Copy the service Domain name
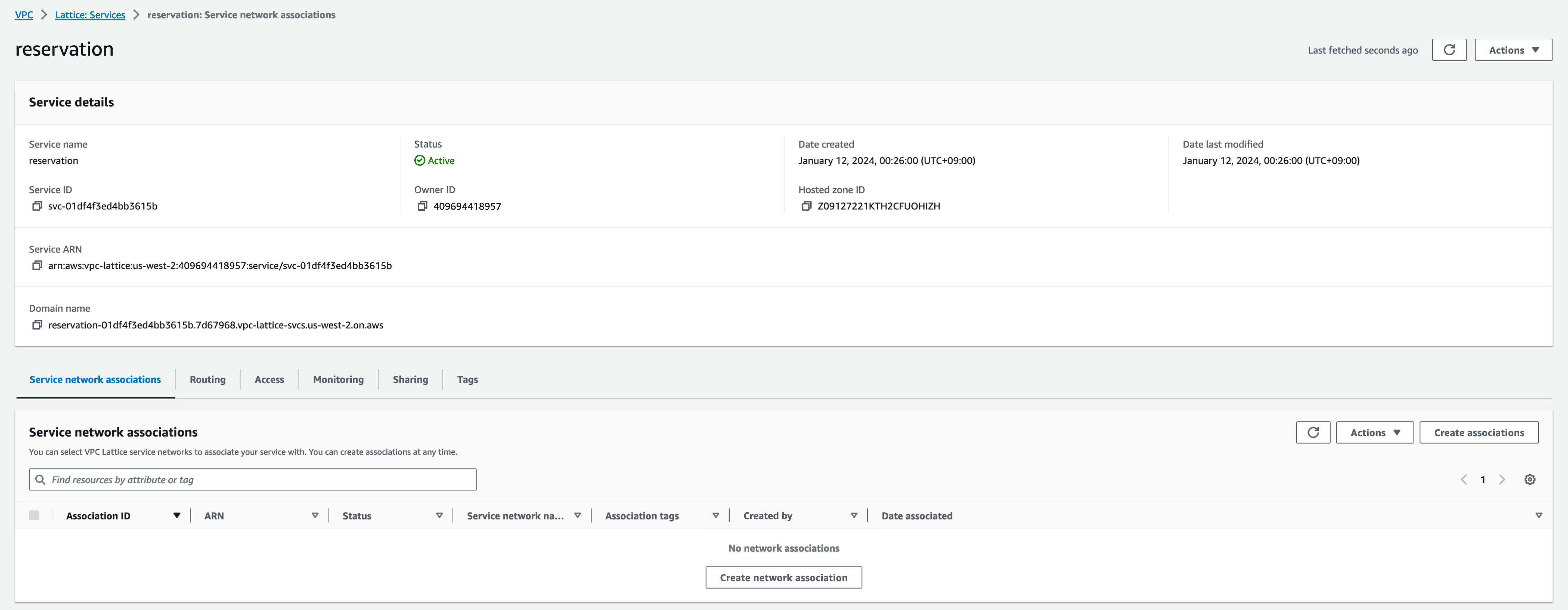Viewport: 1568px width, 610px height. pos(37,325)
